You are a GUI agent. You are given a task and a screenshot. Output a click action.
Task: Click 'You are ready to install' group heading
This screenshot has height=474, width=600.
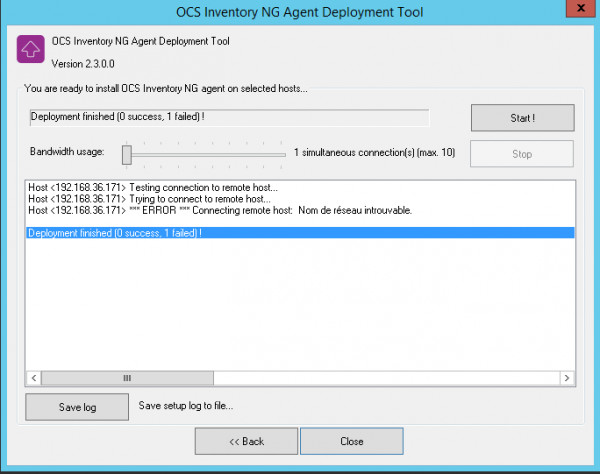(165, 88)
